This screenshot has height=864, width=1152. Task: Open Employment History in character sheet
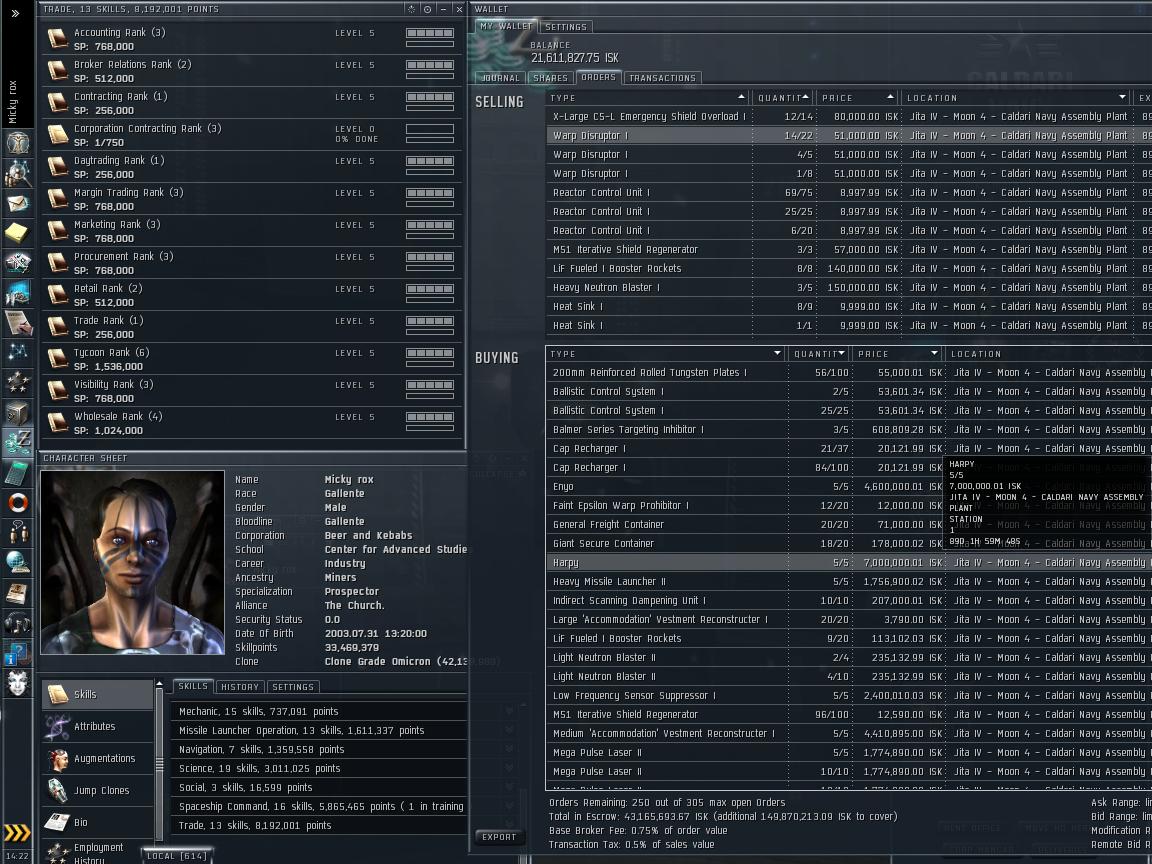(98, 853)
